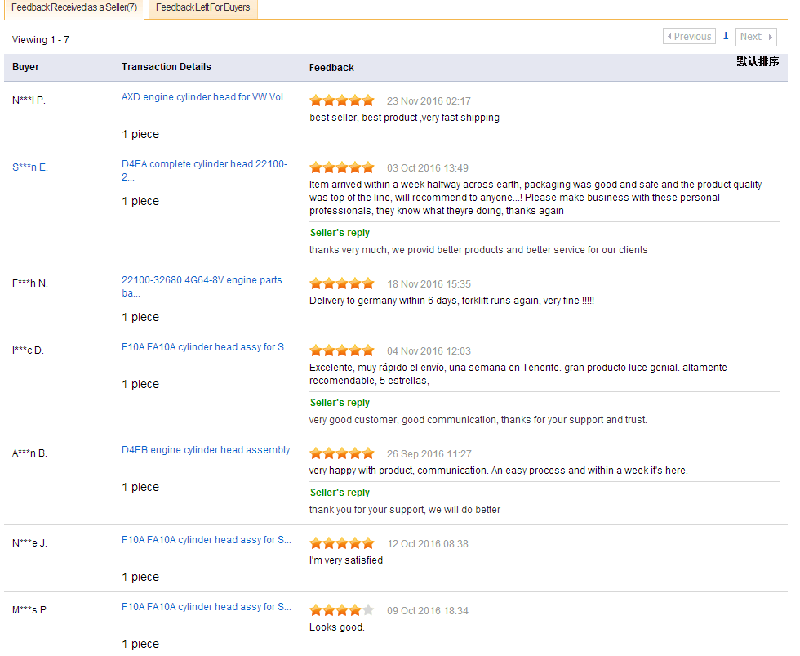Viewport: 800px width, 656px height.
Task: Open the D4FA complete cylinder head listing
Action: [200, 167]
